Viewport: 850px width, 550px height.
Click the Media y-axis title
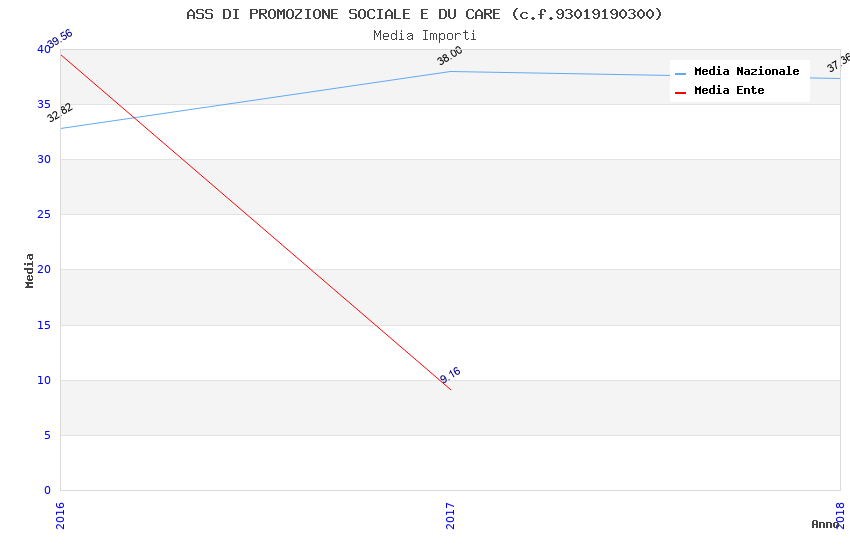coord(29,270)
